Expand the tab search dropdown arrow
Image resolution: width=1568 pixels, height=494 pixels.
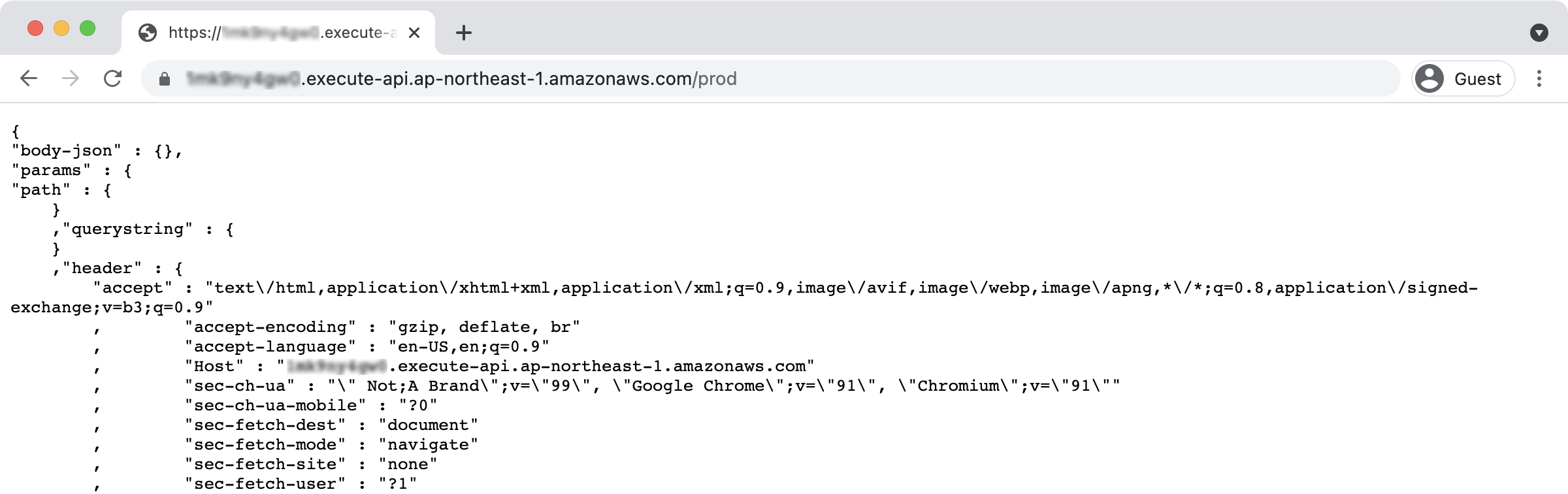[x=1539, y=33]
